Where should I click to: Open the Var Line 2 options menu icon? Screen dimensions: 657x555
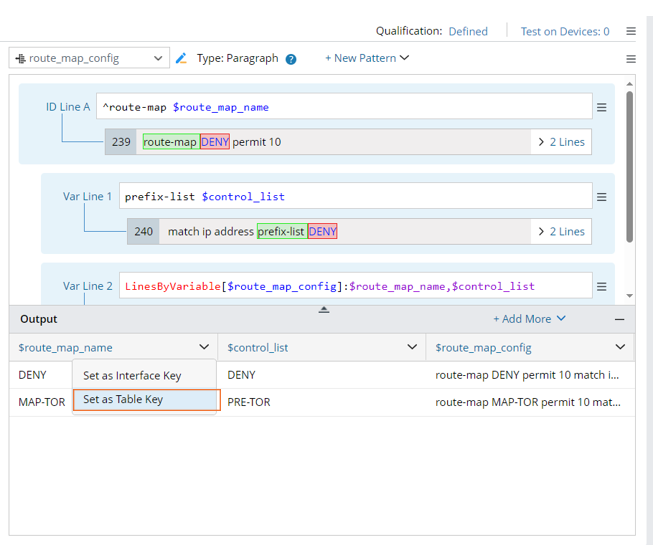[601, 287]
